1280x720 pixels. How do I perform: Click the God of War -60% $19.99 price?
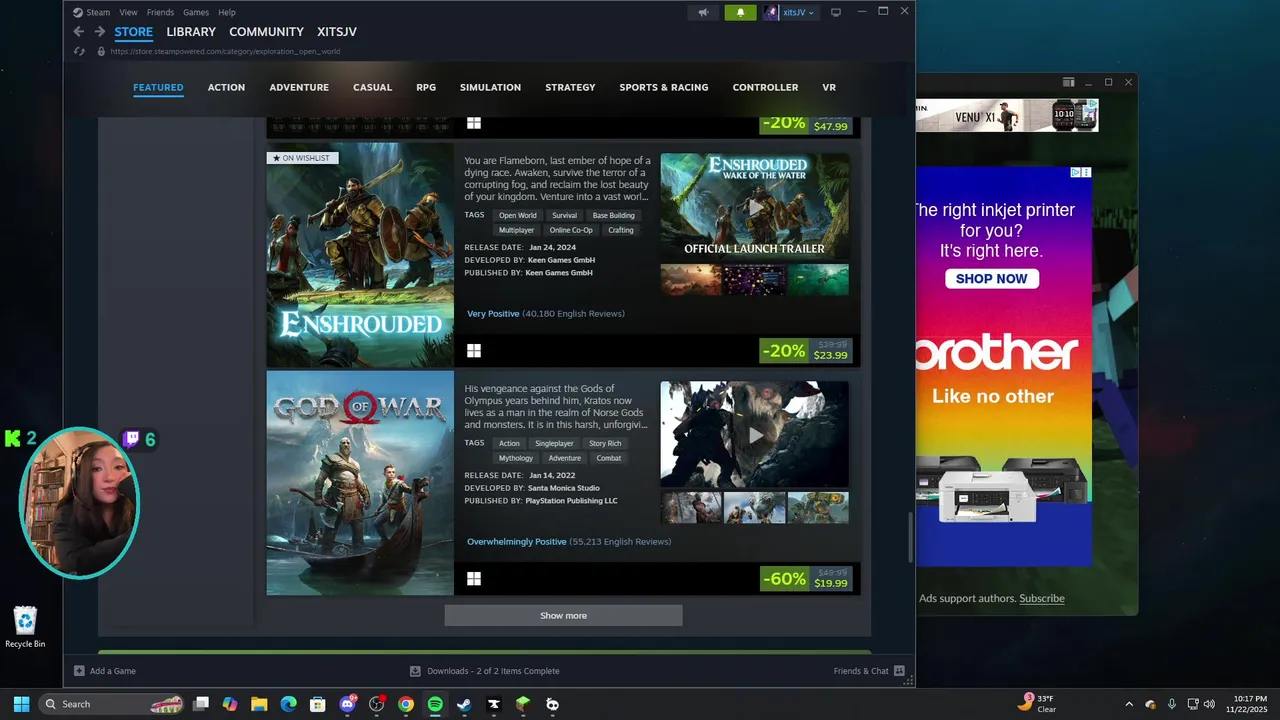[806, 579]
